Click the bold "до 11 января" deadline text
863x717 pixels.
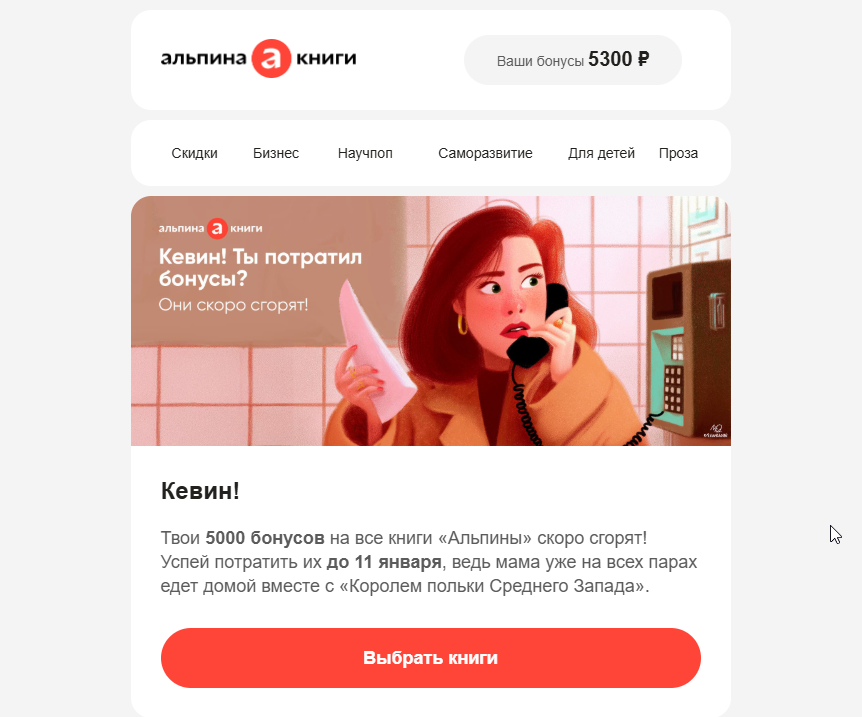384,562
